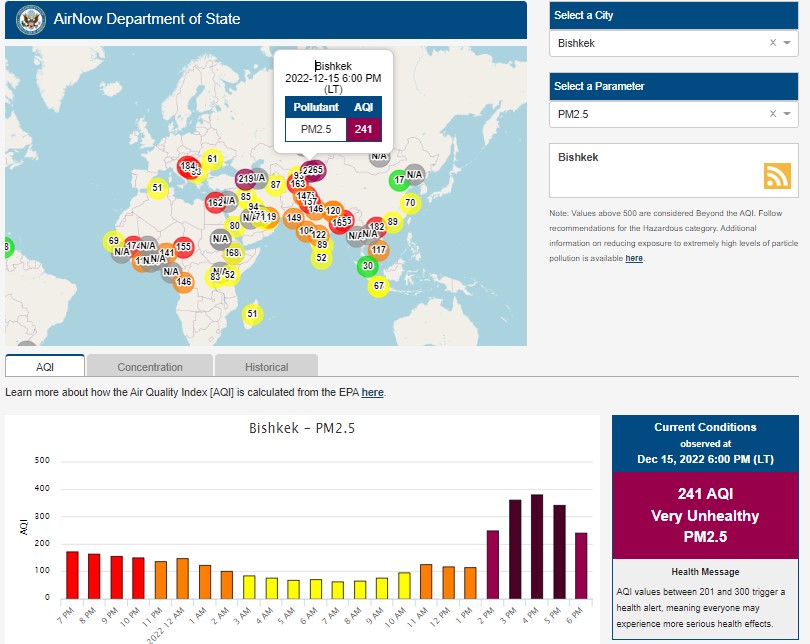The width and height of the screenshot is (810, 644).
Task: Click the red map marker labeled 155
Action: click(183, 246)
